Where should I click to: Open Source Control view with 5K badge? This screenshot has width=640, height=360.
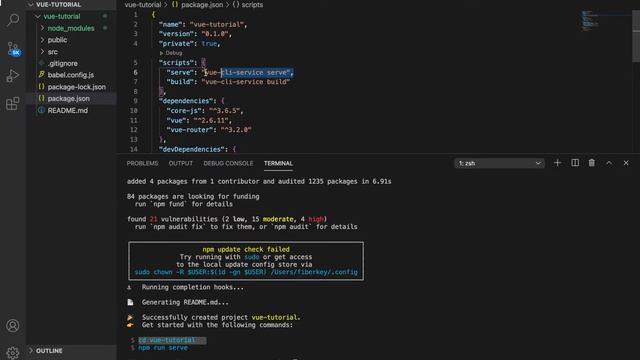pos(13,49)
